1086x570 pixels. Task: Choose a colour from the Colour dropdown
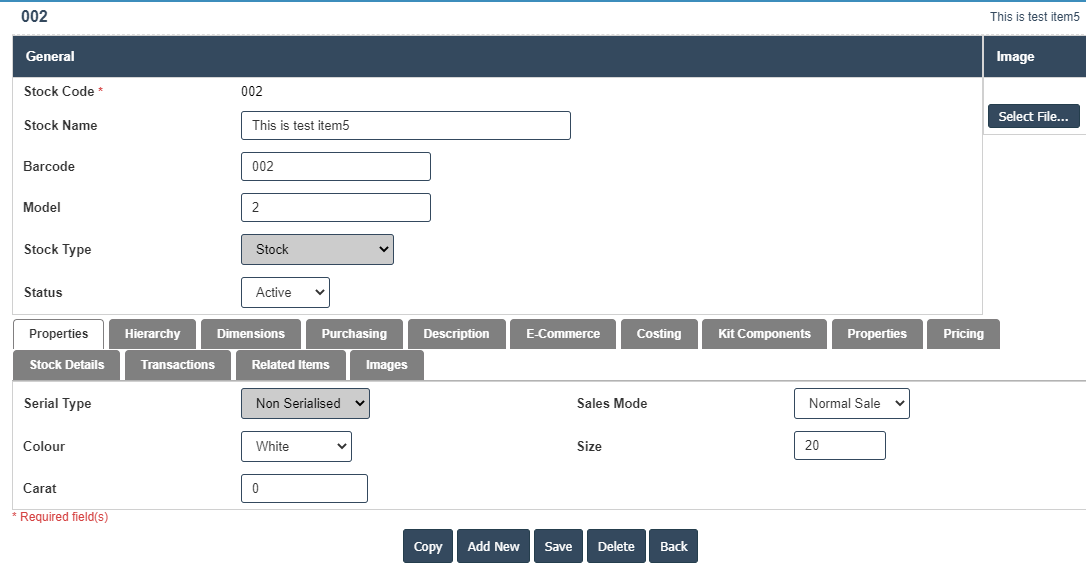coord(296,447)
